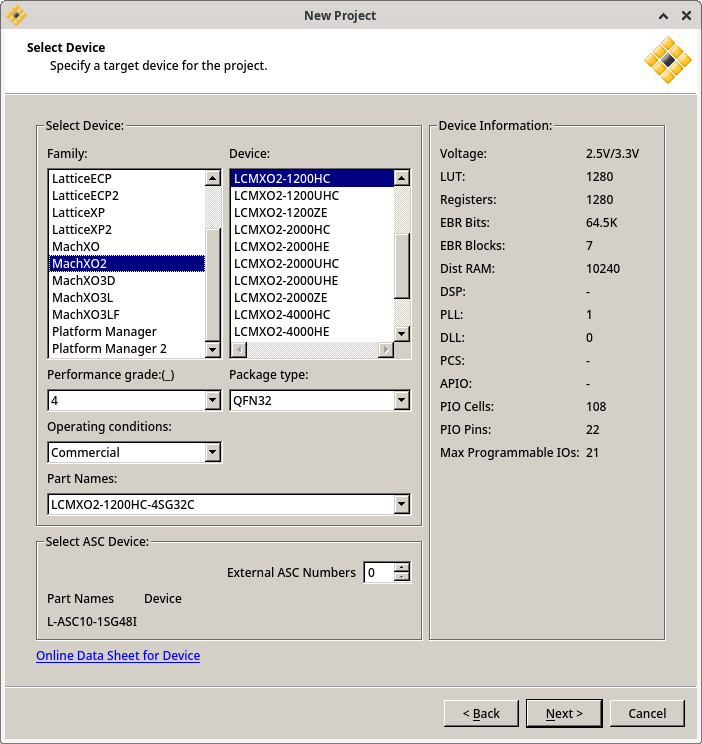Choose device LCMXO2-1200ZE

[312, 213]
